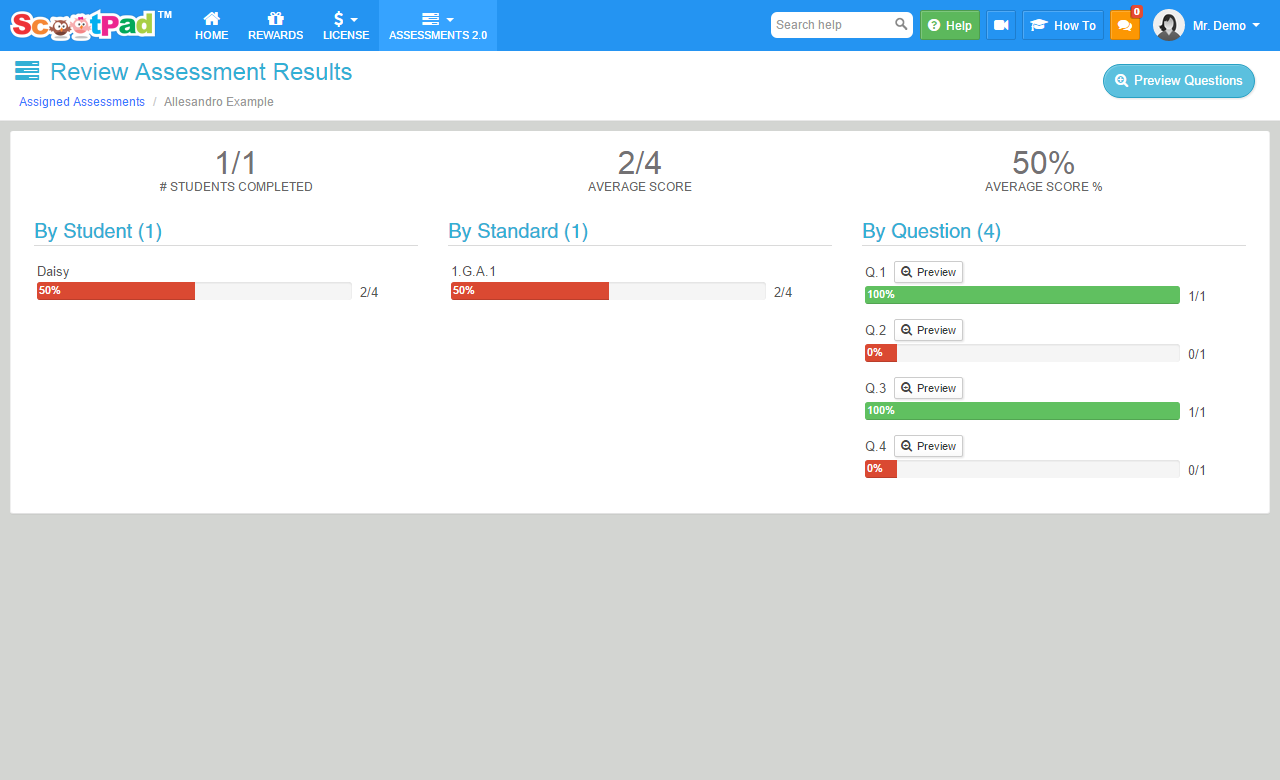Preview question Q.4
The height and width of the screenshot is (780, 1280).
click(928, 446)
